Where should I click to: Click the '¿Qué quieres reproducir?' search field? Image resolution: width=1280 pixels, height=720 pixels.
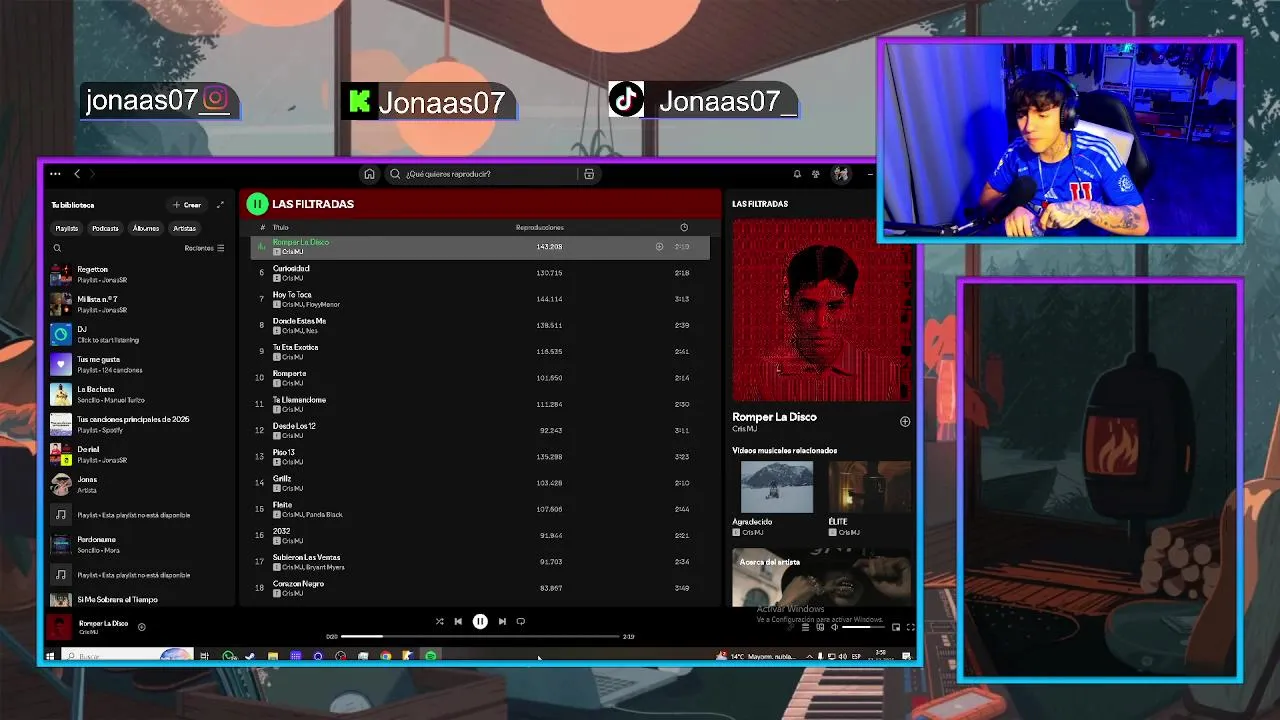coord(481,174)
